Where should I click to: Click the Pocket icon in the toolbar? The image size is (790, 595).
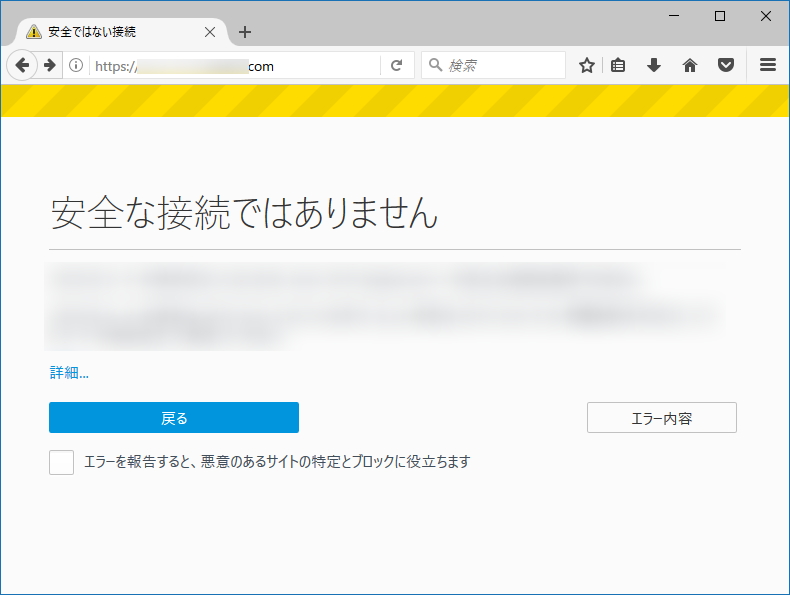(726, 65)
